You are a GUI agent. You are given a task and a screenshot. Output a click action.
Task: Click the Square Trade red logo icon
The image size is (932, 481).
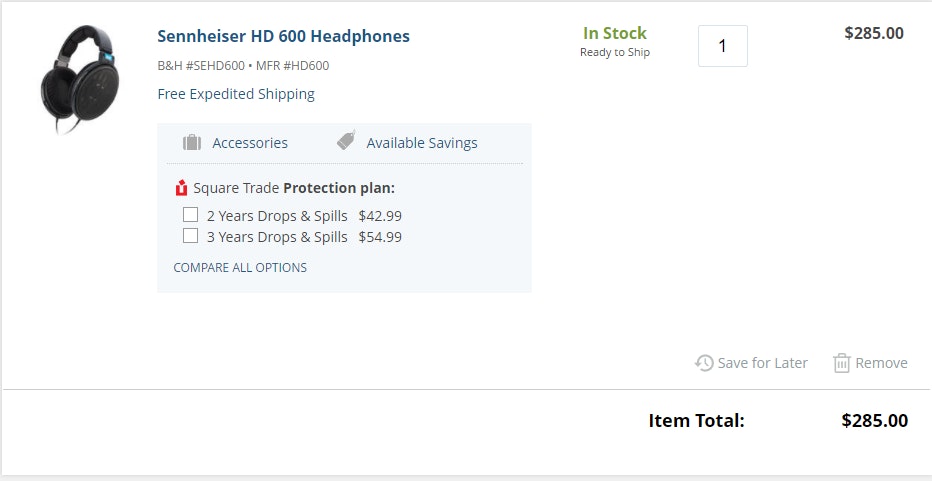point(181,188)
